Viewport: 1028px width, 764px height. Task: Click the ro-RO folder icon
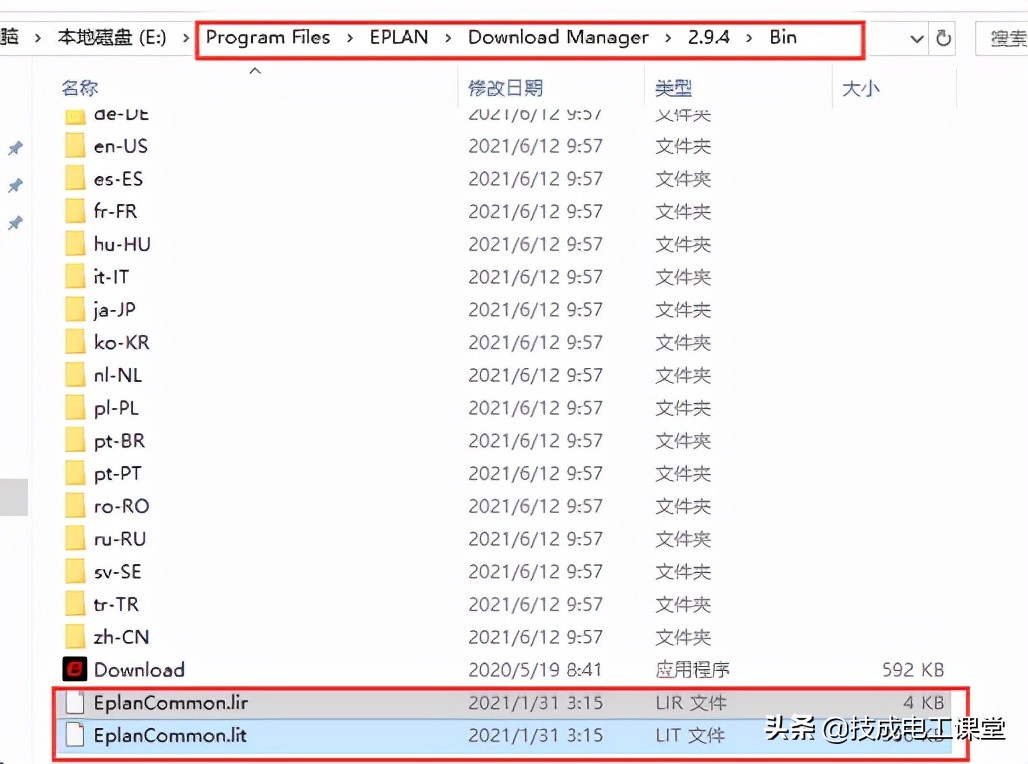pyautogui.click(x=75, y=506)
